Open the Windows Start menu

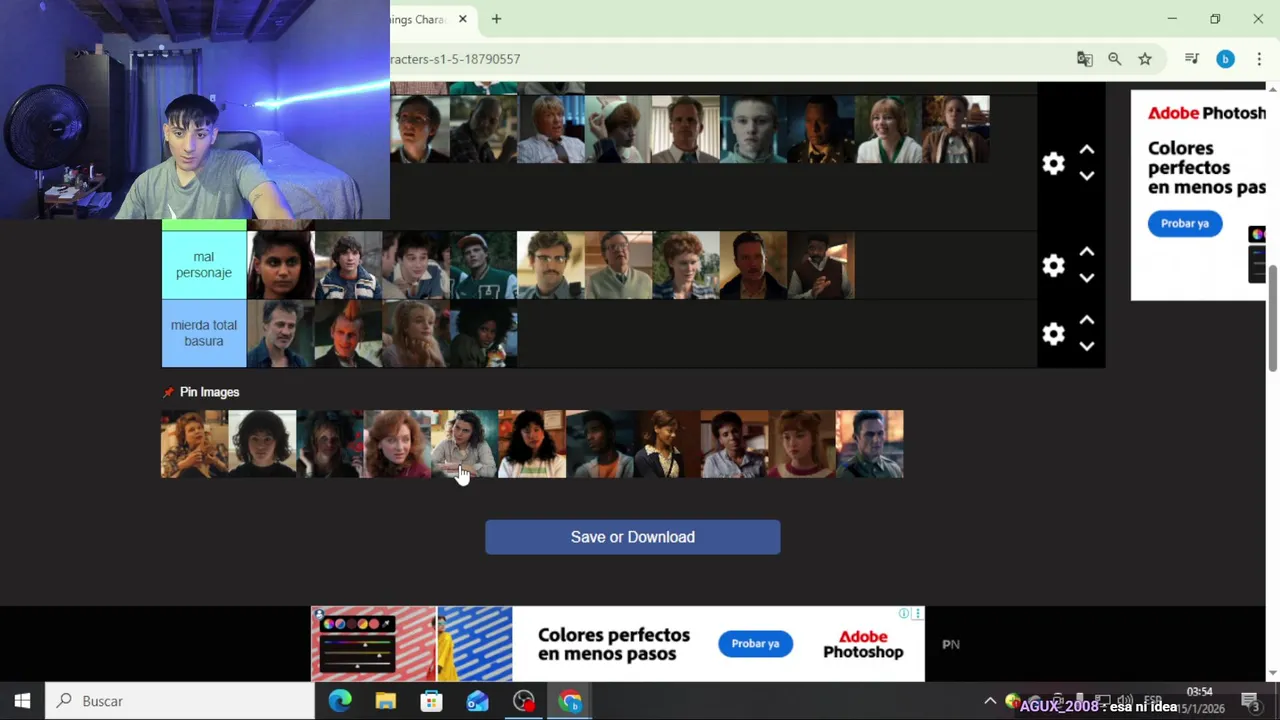coord(22,701)
